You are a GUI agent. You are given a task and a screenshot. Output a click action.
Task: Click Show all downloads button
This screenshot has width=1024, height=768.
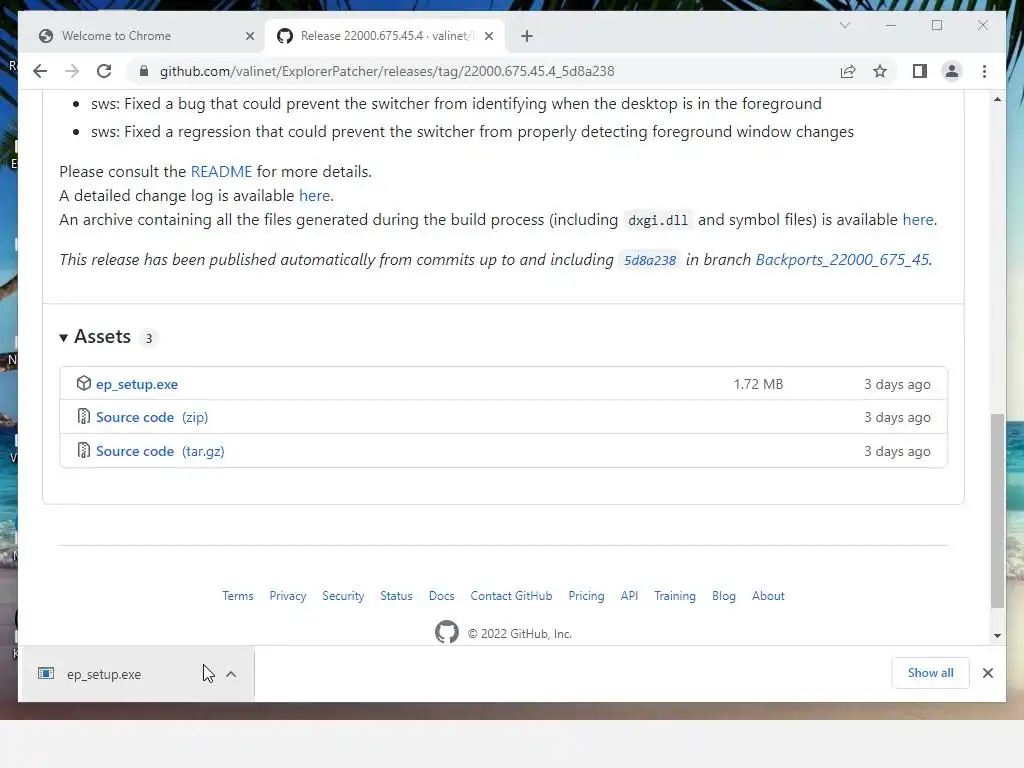[x=931, y=673]
